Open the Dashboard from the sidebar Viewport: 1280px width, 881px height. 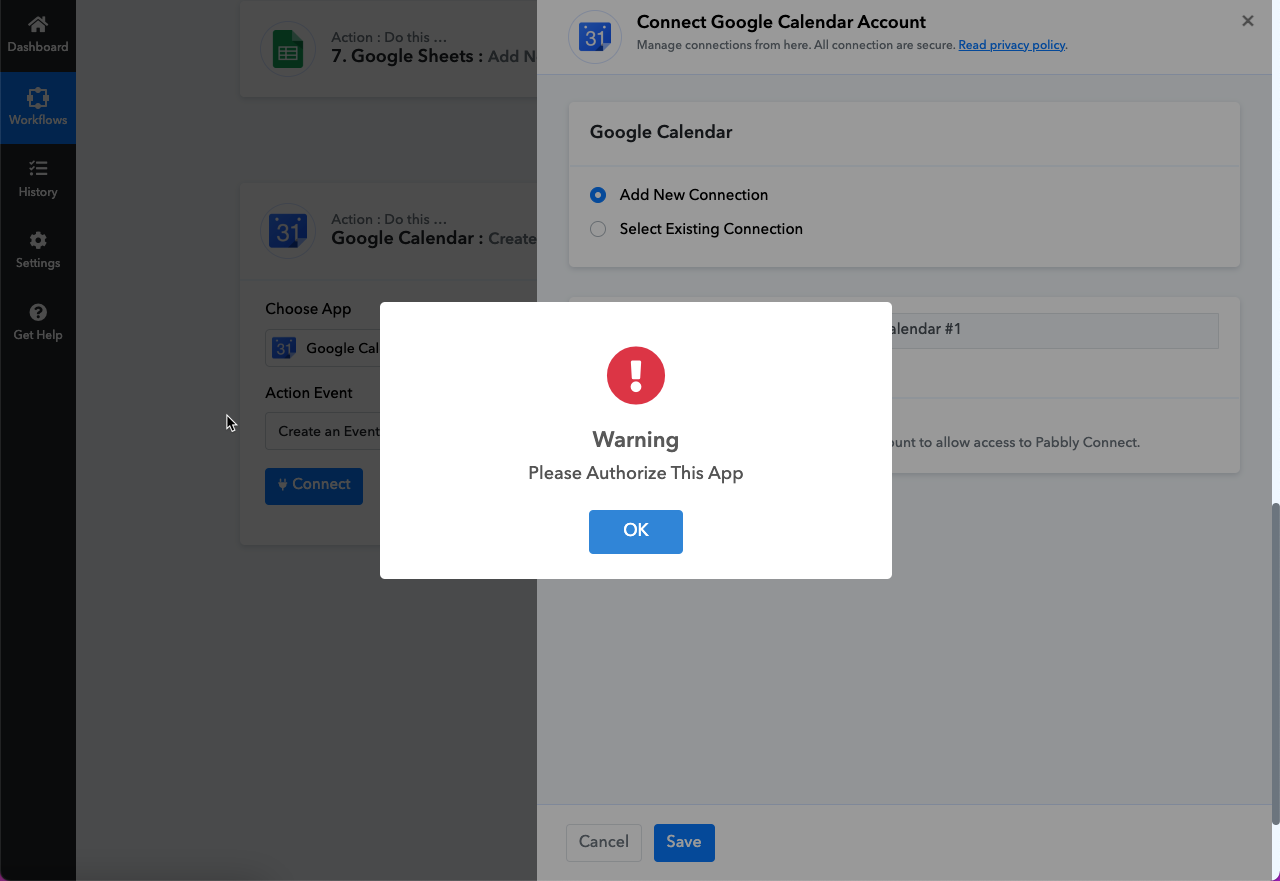(38, 34)
